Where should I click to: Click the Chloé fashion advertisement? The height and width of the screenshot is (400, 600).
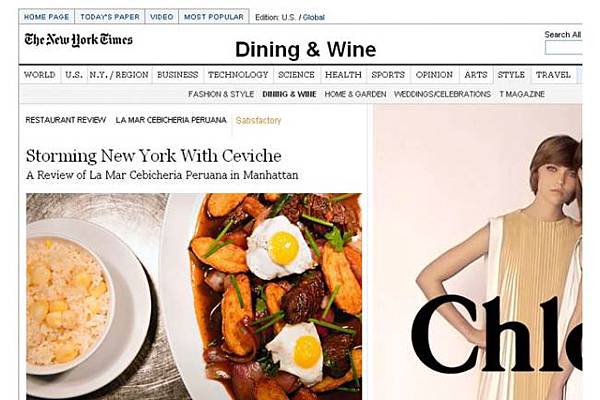click(478, 253)
